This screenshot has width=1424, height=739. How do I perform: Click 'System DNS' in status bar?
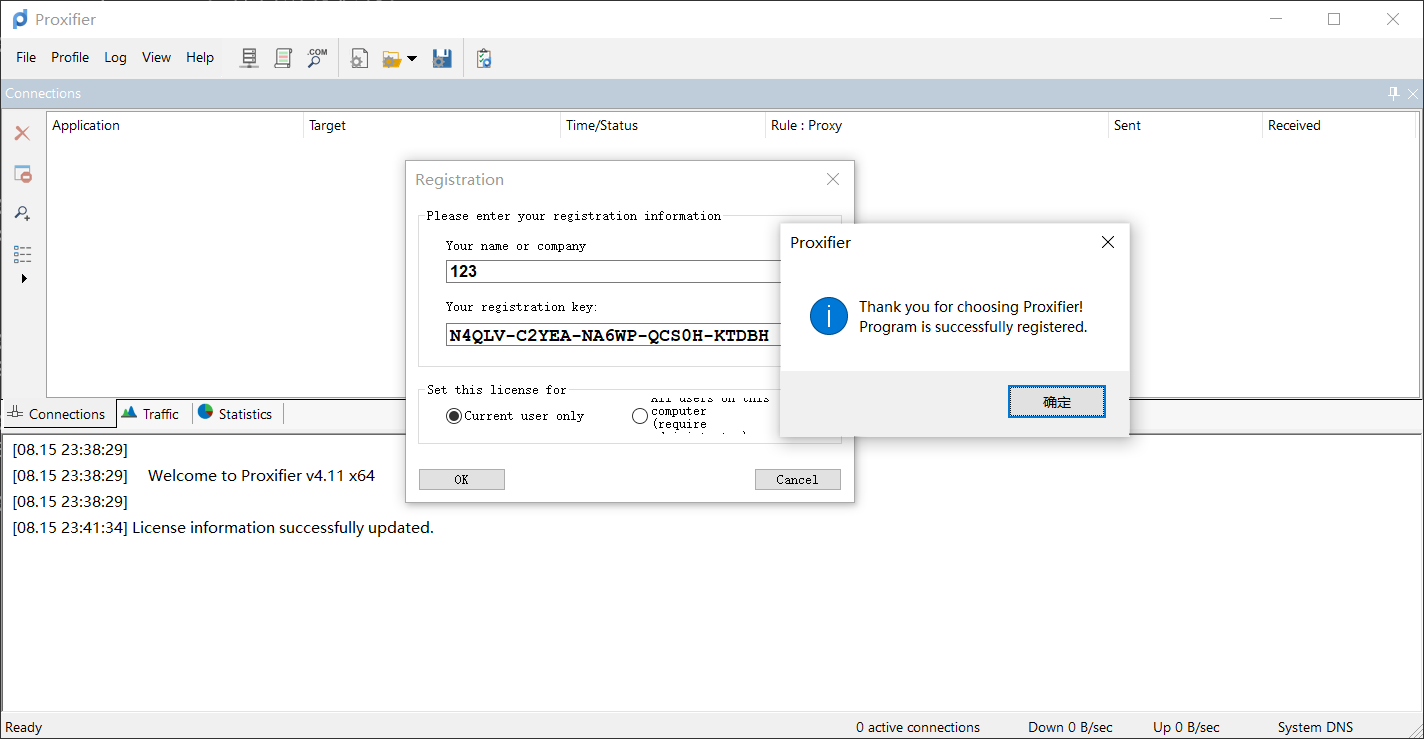tap(1315, 727)
